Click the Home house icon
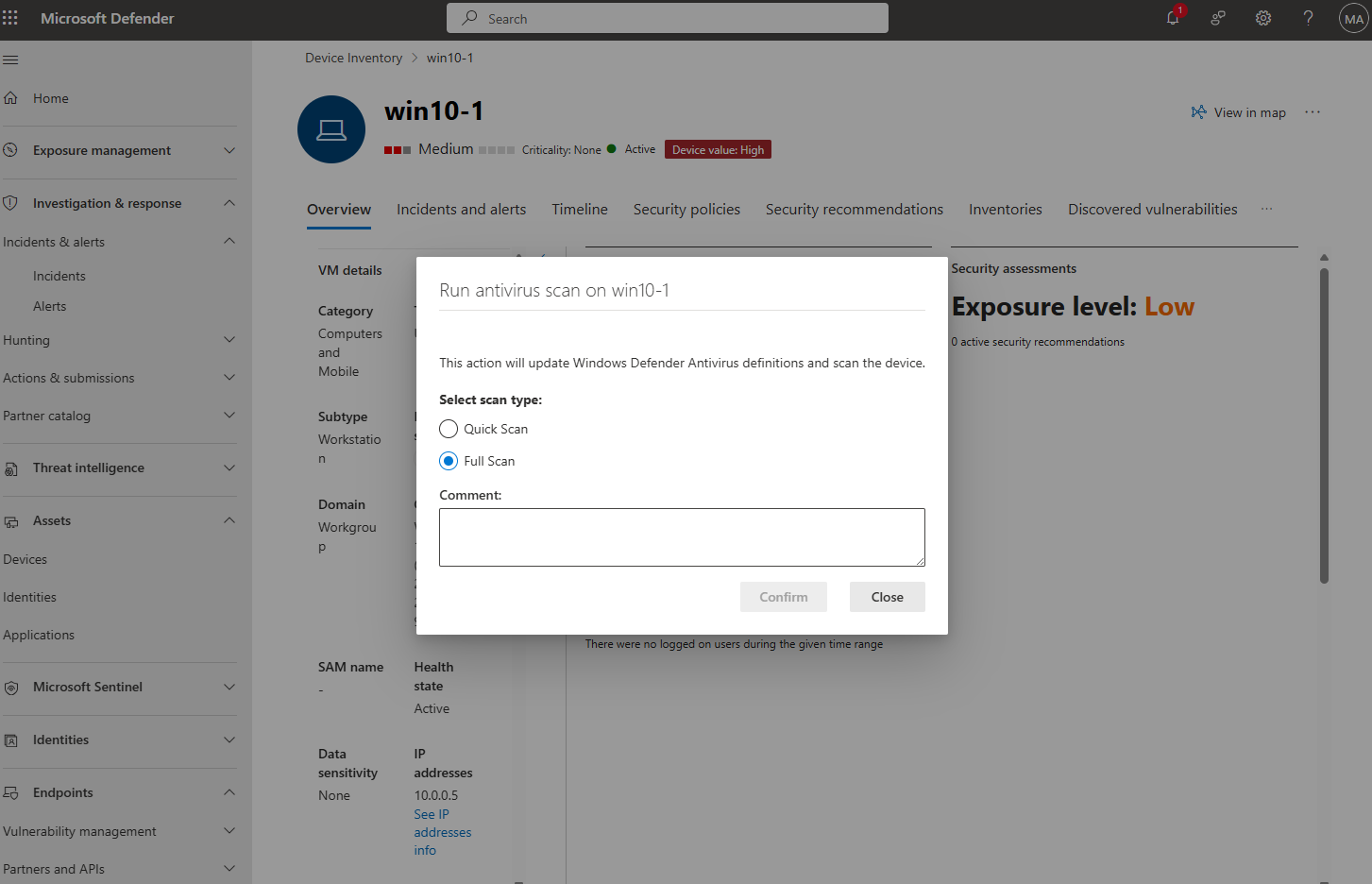1372x884 pixels. (11, 98)
